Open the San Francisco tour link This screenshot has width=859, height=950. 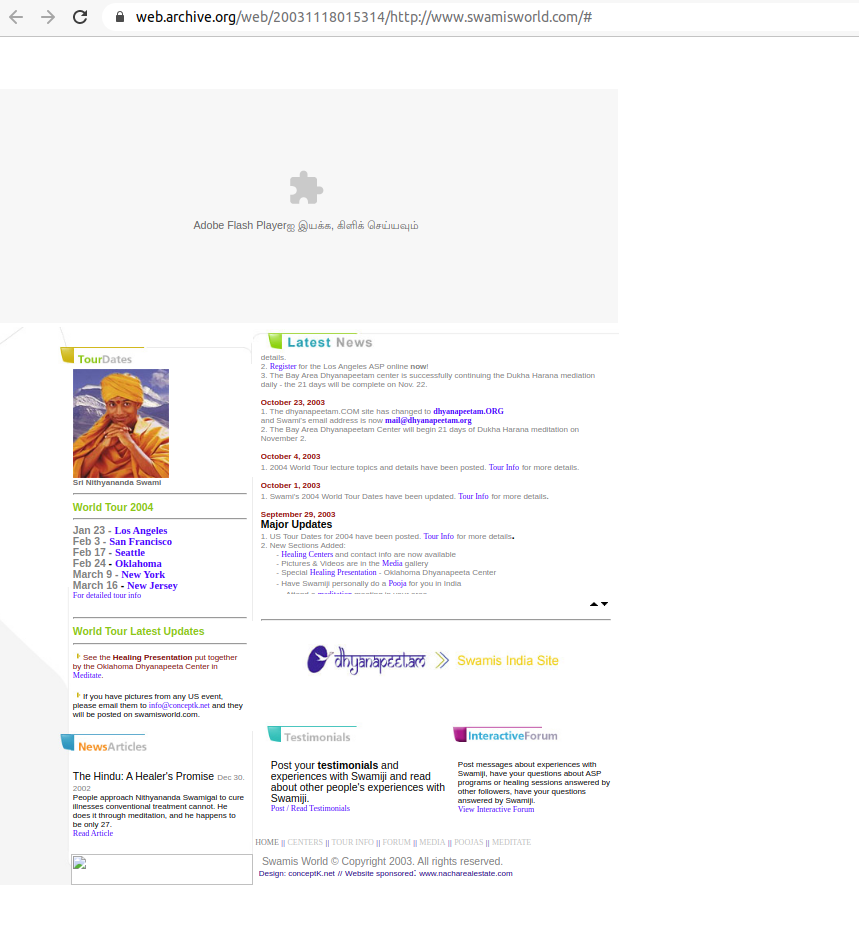[x=140, y=542]
